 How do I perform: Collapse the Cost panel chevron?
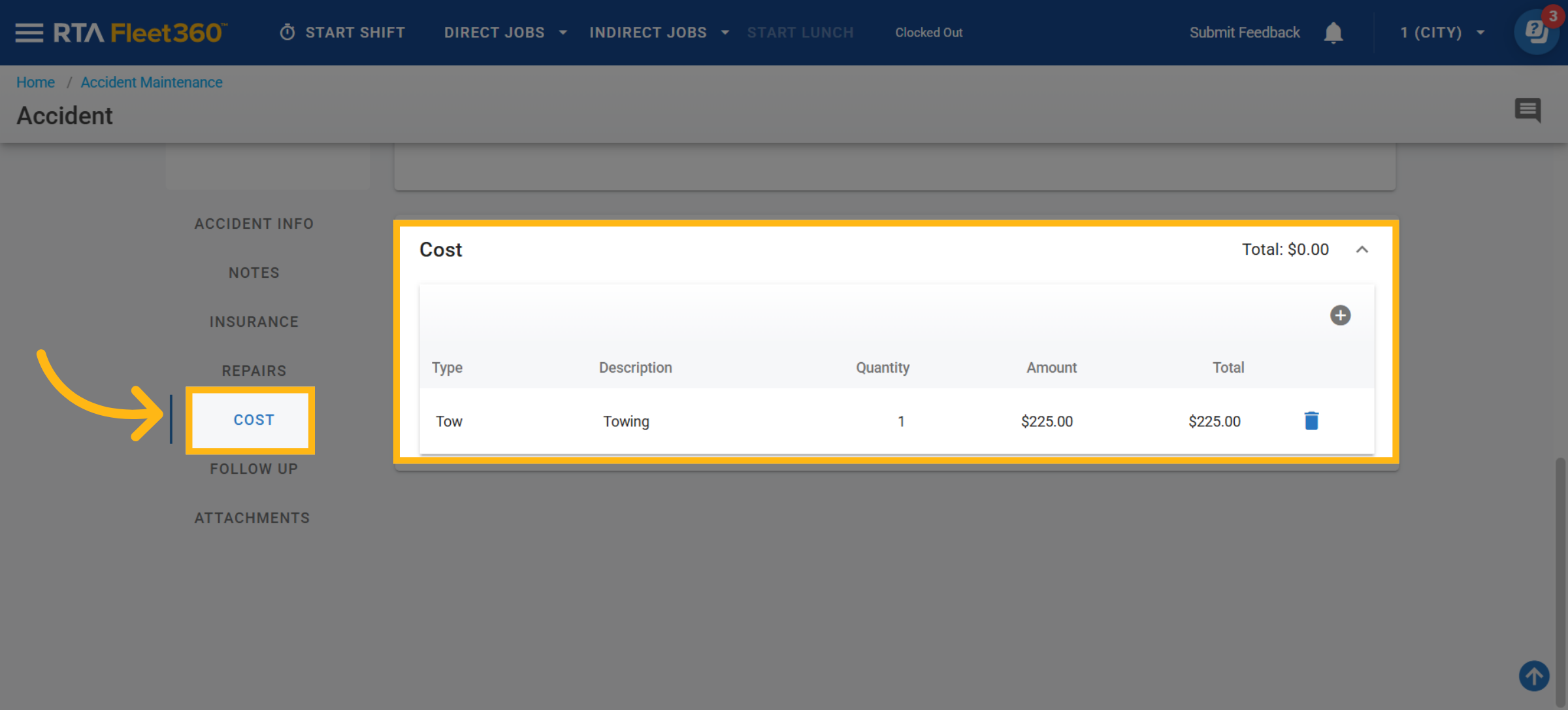pos(1362,250)
